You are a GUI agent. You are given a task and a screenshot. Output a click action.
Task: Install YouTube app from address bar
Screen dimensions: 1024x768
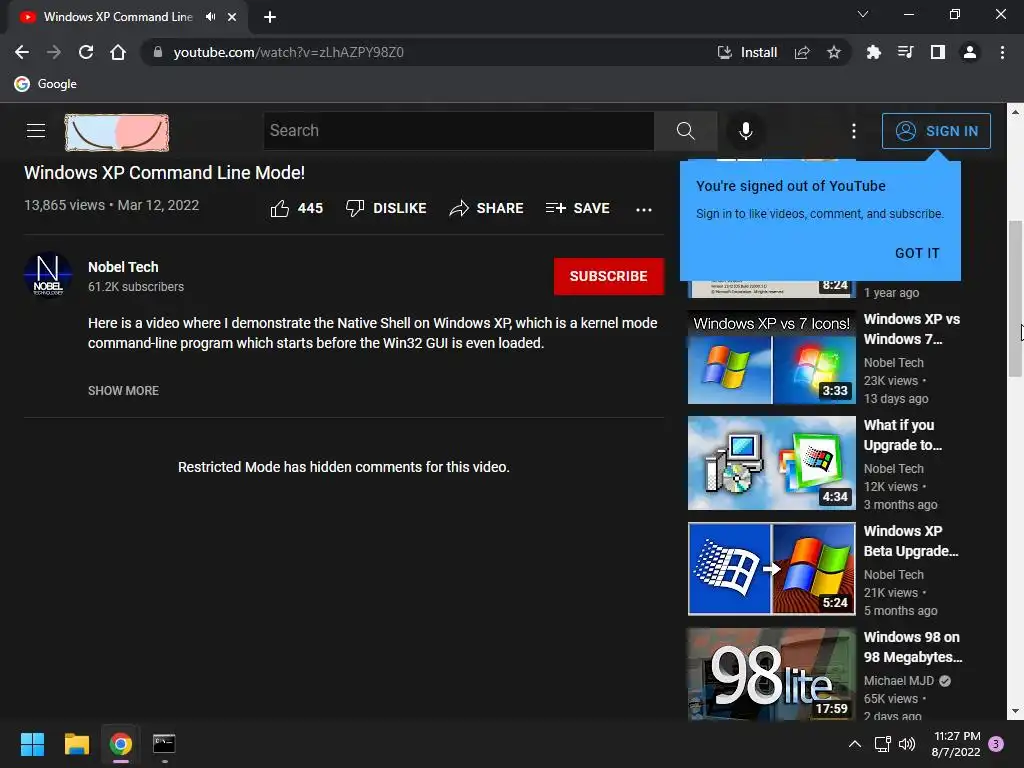[x=747, y=52]
